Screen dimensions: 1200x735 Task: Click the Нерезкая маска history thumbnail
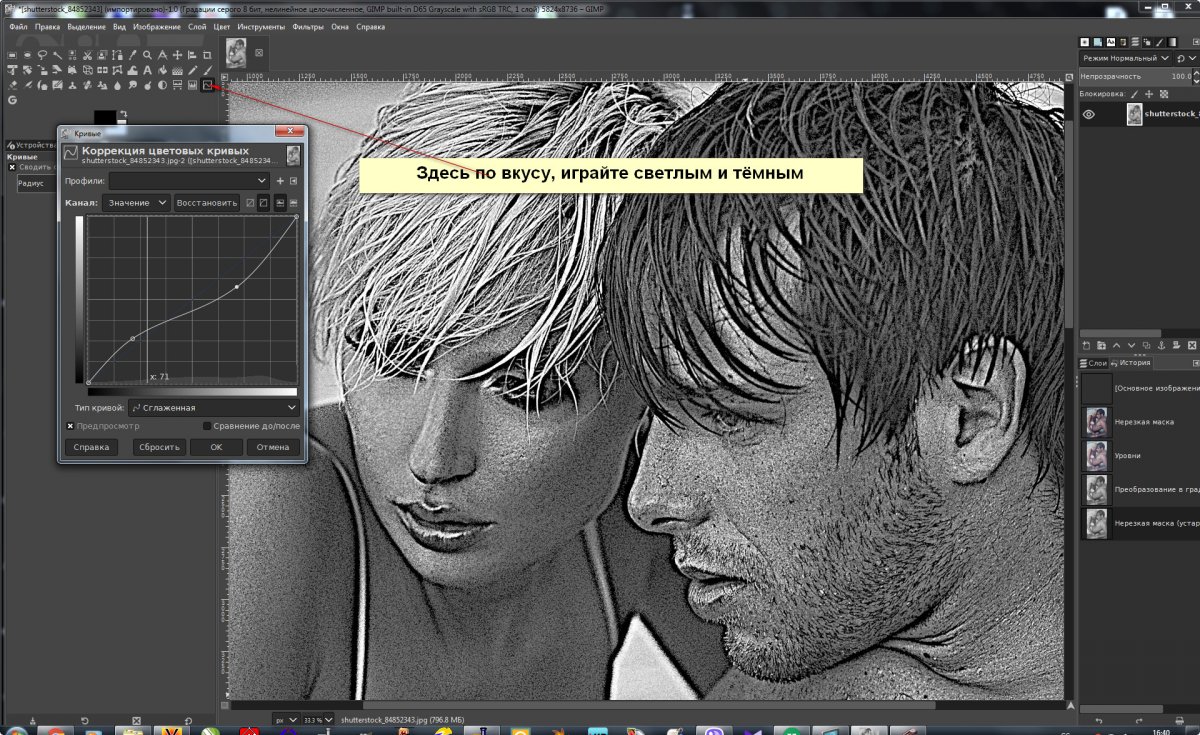pos(1097,422)
